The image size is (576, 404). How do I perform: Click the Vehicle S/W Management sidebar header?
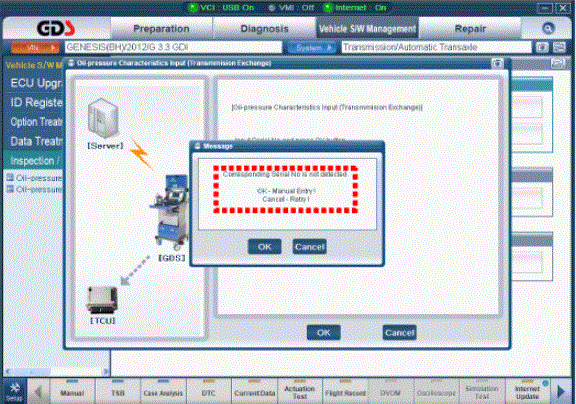point(34,65)
